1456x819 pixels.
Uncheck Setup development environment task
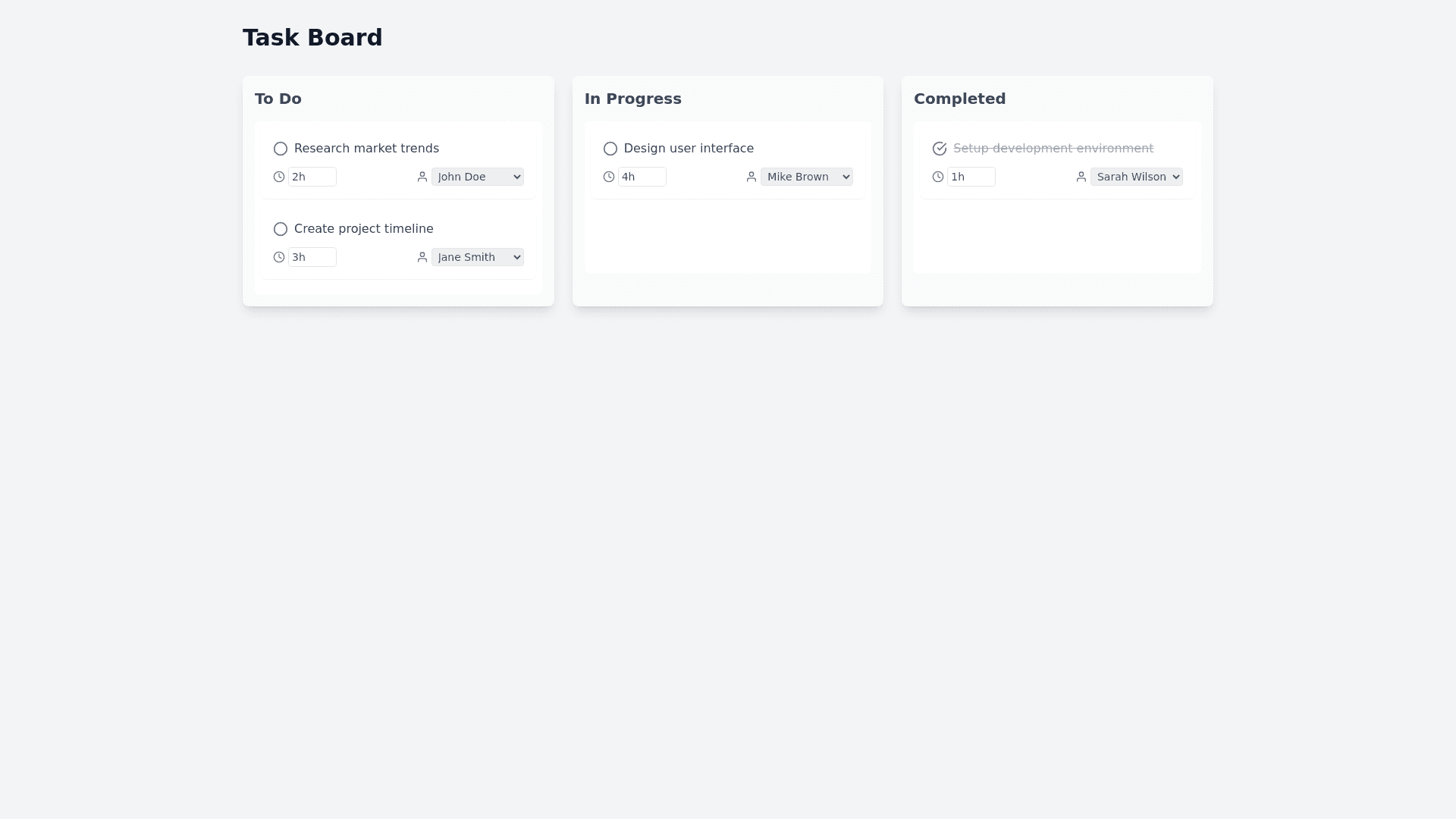pos(940,149)
